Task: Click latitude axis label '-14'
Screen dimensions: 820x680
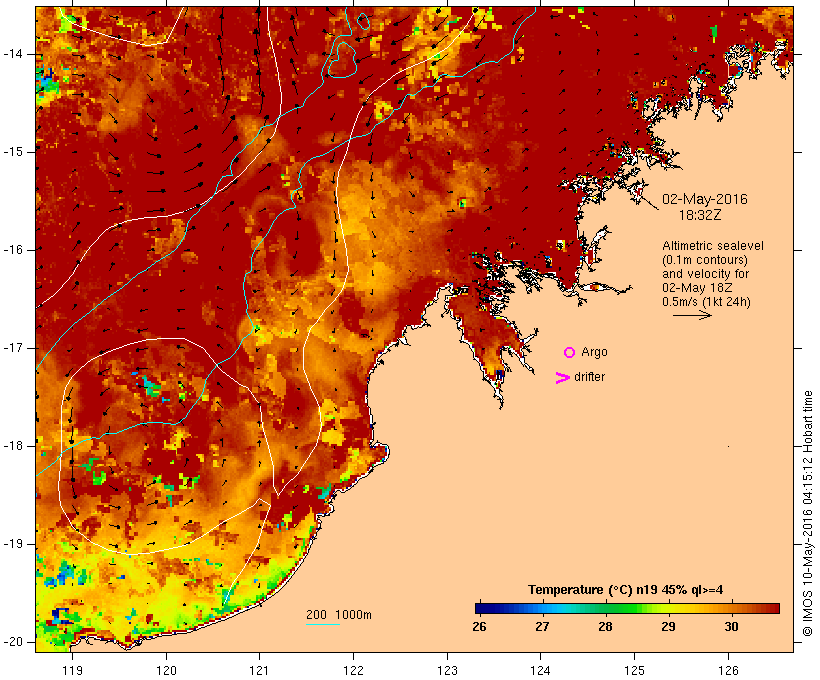Action: point(13,54)
